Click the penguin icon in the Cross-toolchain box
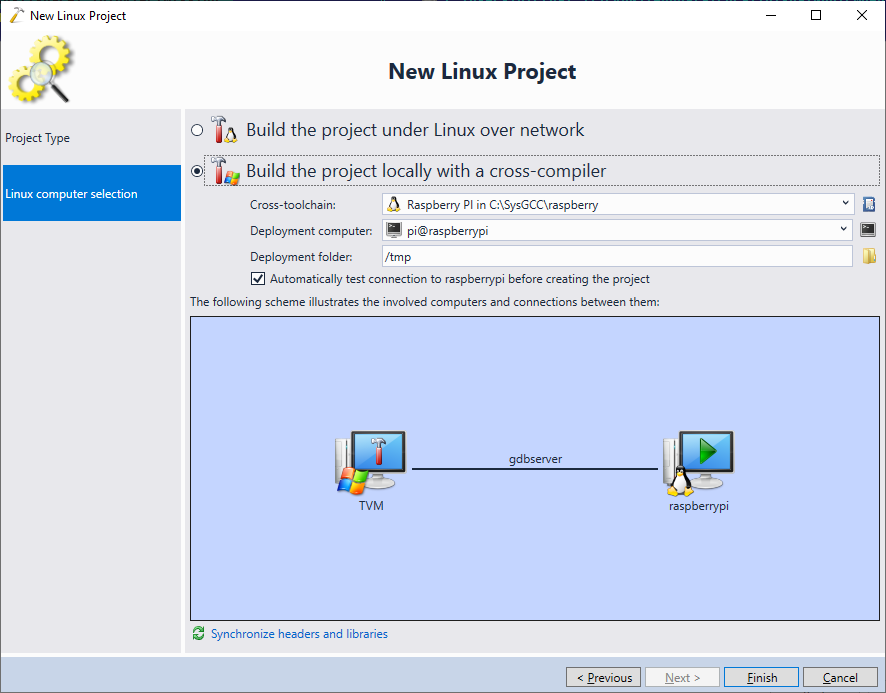This screenshot has width=886, height=693. (x=394, y=205)
